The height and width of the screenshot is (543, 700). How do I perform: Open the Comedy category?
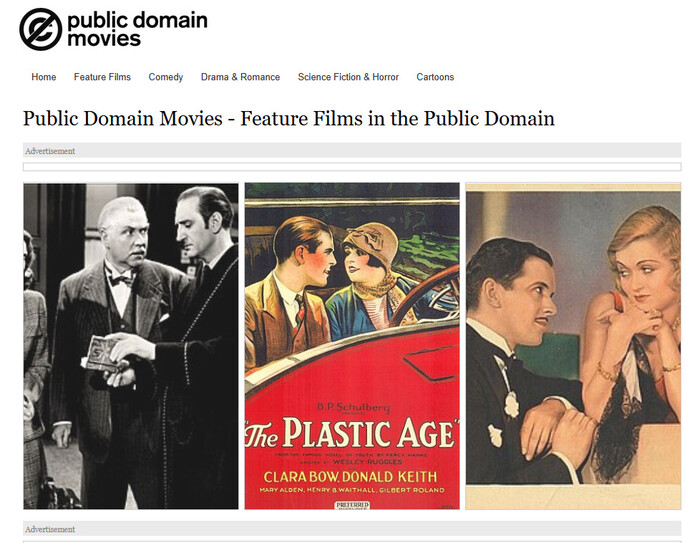pos(166,77)
